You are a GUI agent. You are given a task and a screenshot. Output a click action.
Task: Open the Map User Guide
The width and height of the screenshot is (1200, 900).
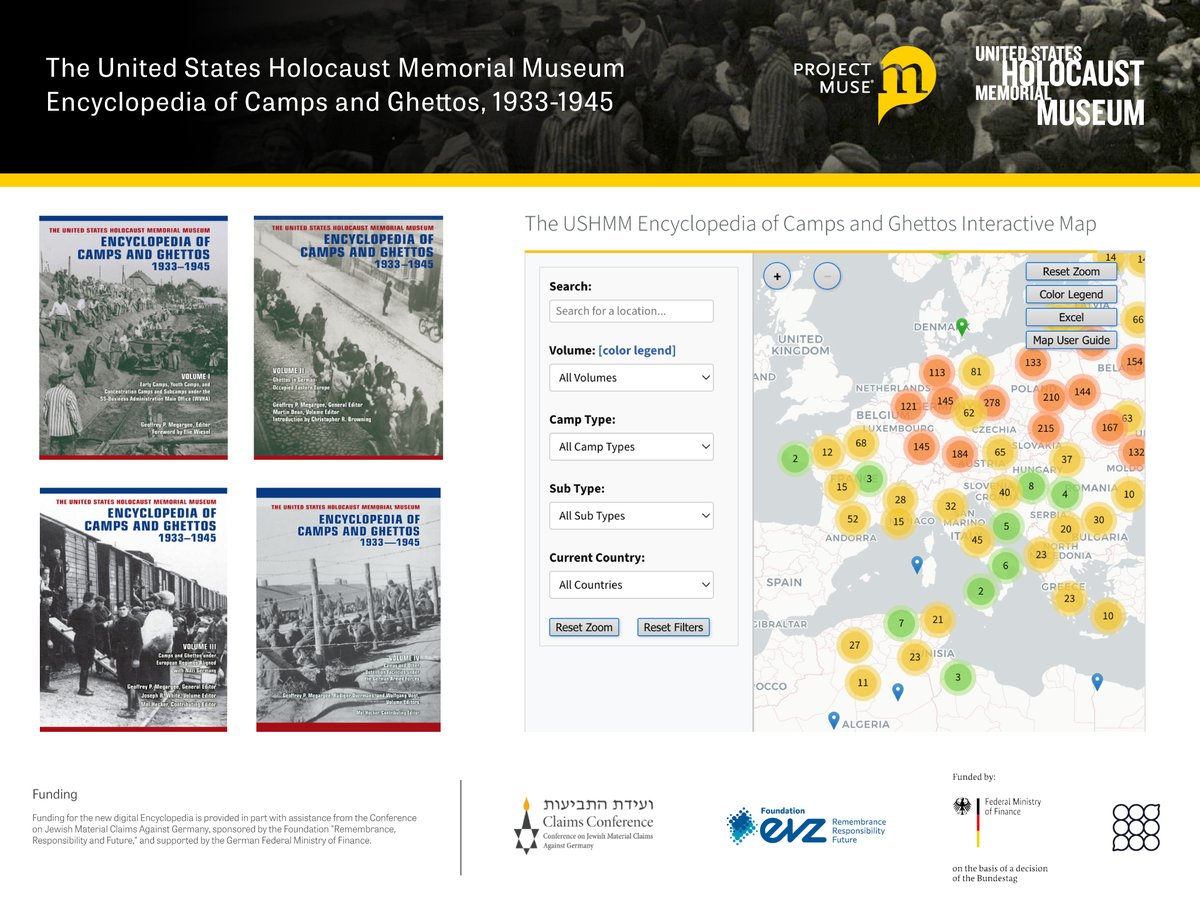(1071, 340)
